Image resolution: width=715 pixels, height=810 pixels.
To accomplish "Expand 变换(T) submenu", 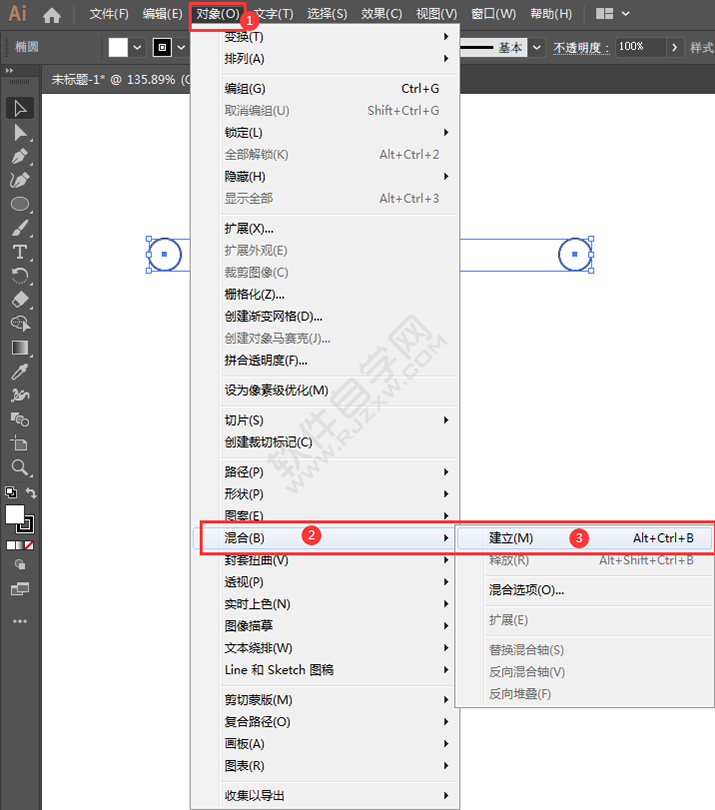I will [339, 37].
